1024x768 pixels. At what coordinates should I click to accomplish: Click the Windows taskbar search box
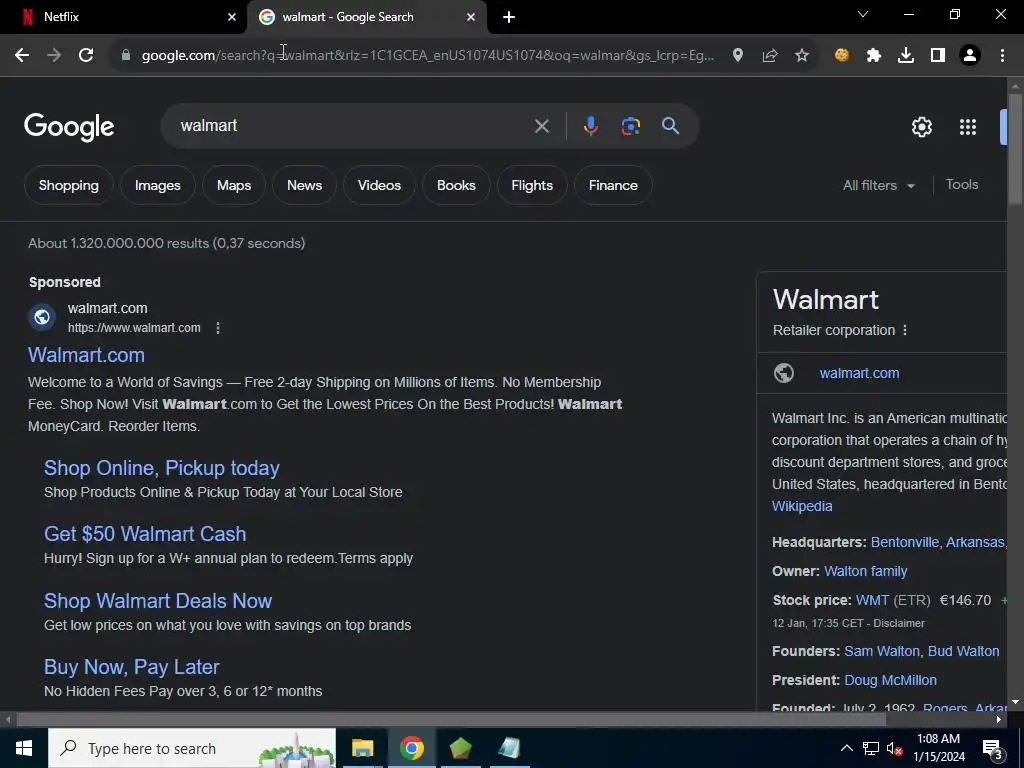[x=192, y=748]
